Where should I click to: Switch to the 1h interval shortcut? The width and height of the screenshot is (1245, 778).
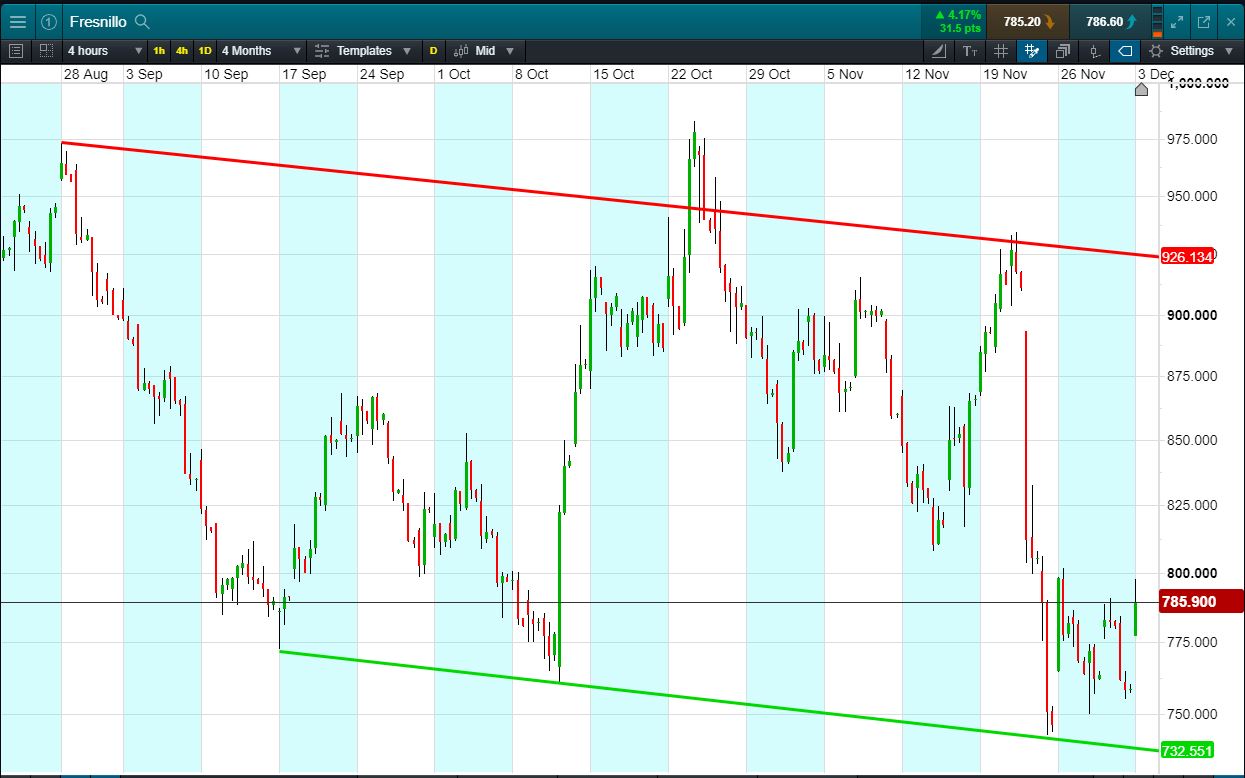coord(159,50)
